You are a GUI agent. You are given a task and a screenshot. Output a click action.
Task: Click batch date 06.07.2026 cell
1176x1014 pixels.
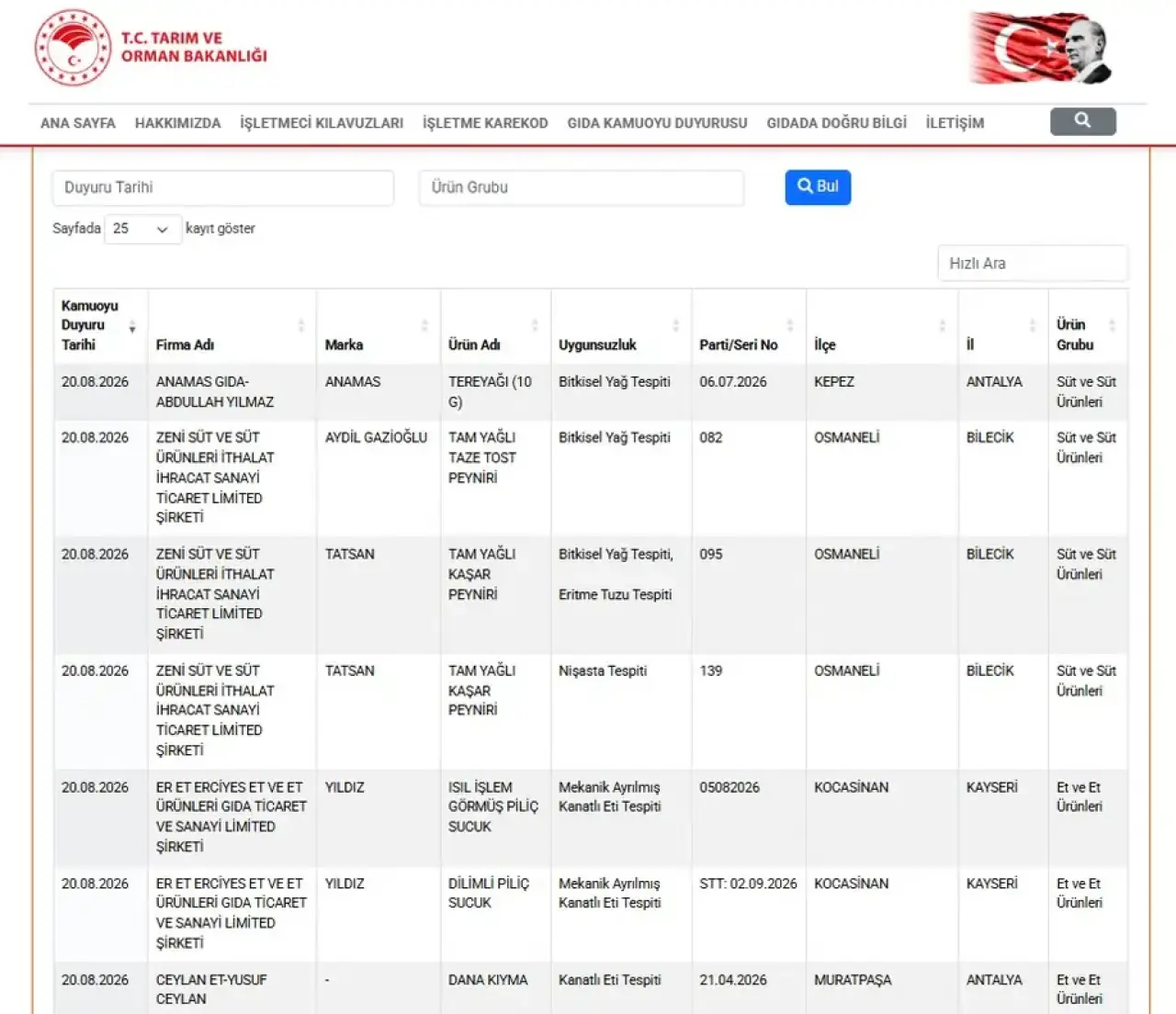tap(748, 392)
